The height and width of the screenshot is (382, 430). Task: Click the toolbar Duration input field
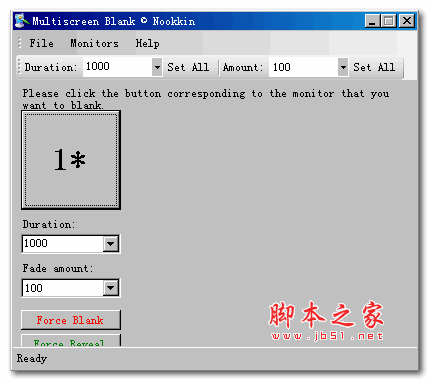117,67
